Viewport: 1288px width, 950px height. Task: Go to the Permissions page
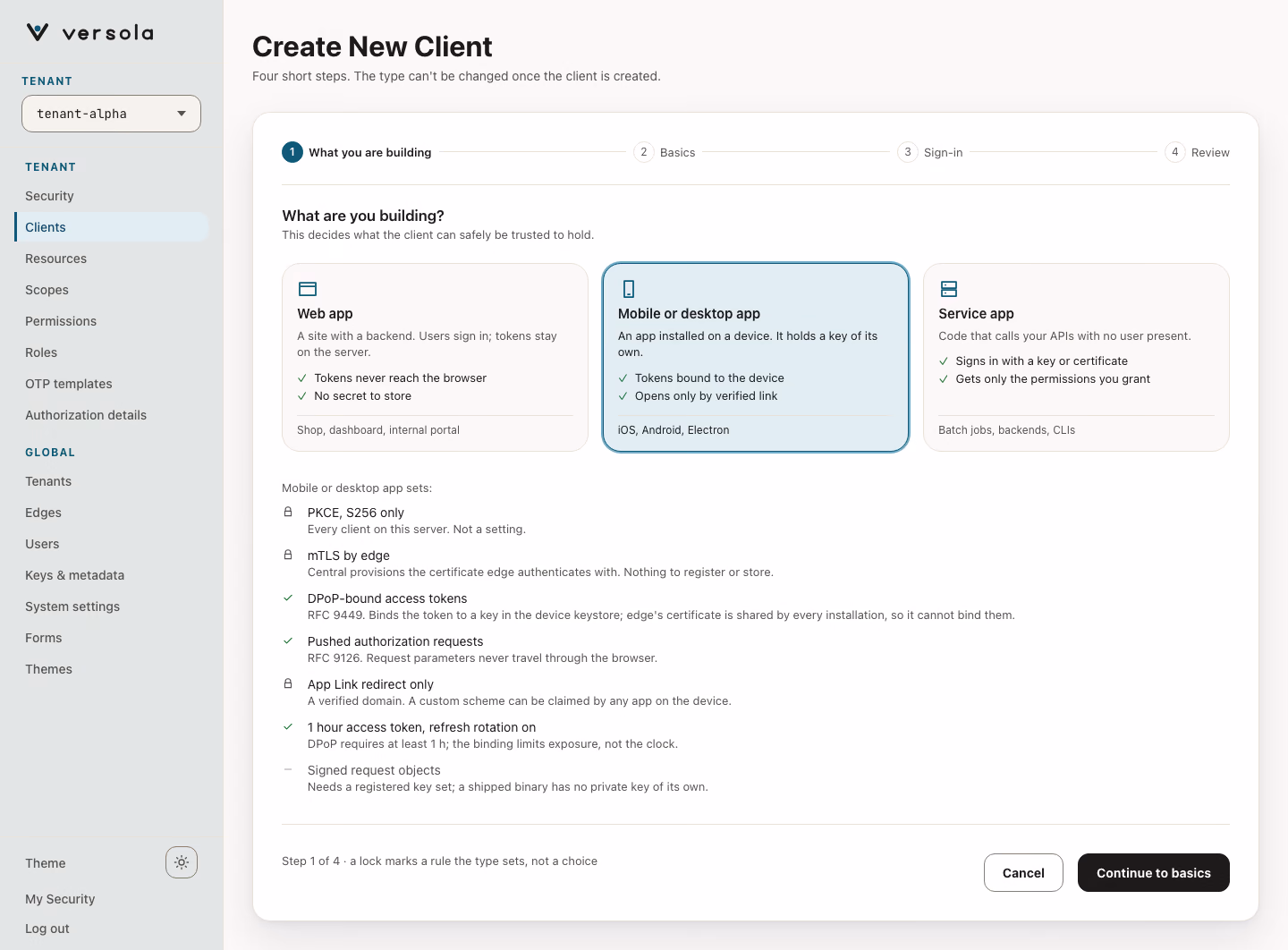111,321
